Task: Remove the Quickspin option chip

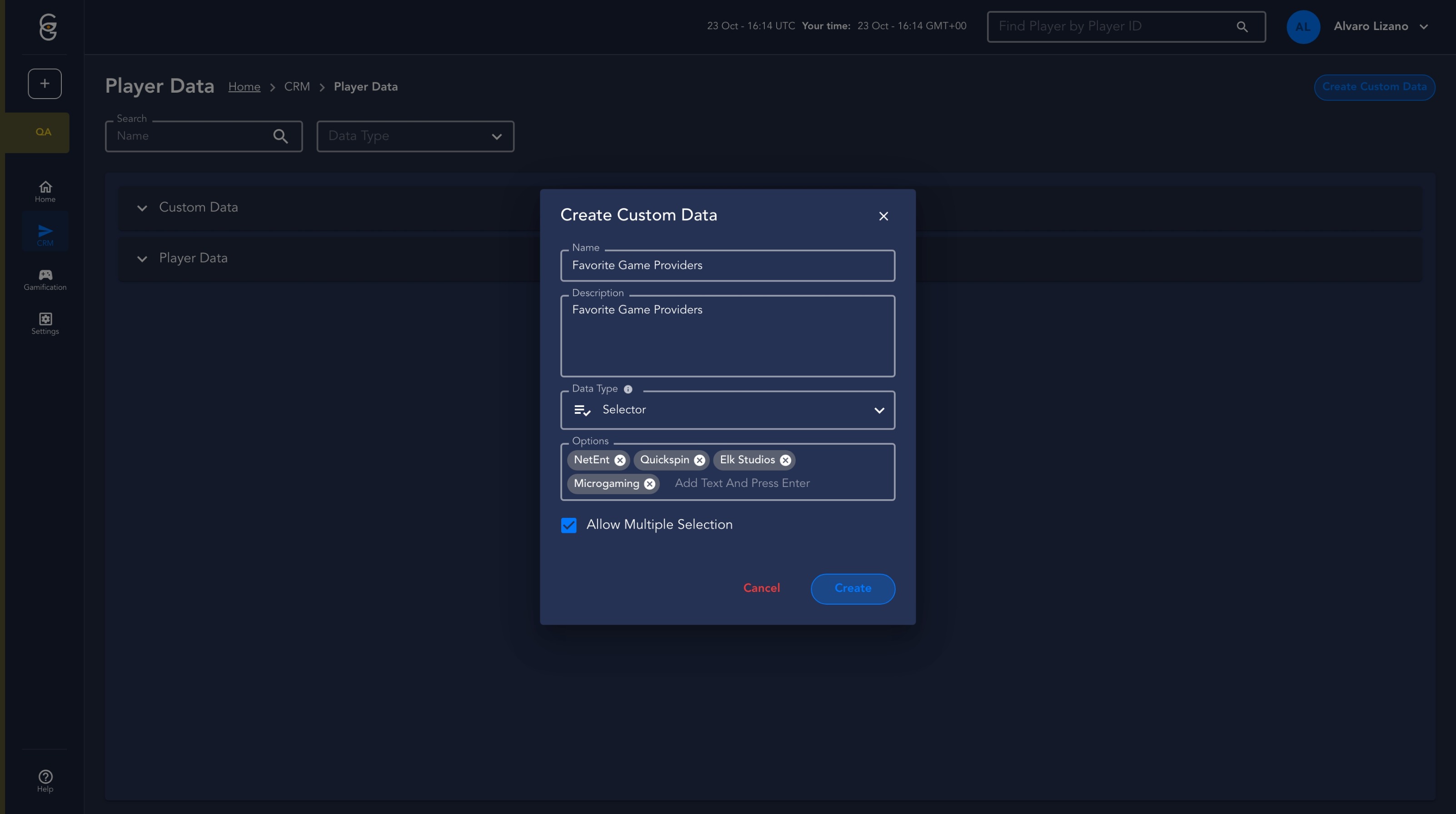Action: tap(699, 460)
